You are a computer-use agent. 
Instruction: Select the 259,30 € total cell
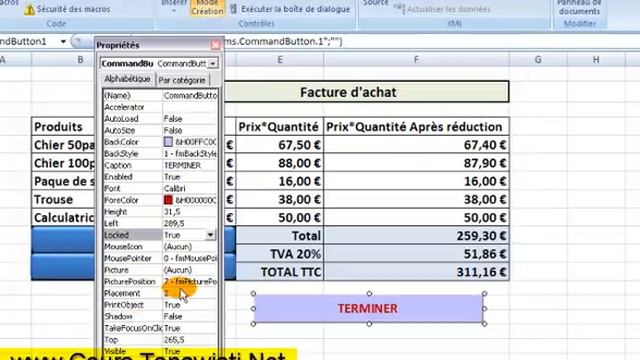coord(416,236)
